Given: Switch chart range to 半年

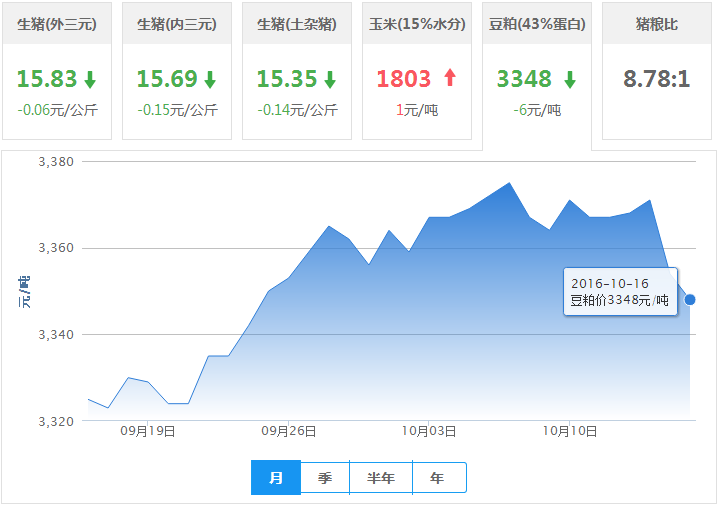Looking at the screenshot, I should tap(381, 477).
